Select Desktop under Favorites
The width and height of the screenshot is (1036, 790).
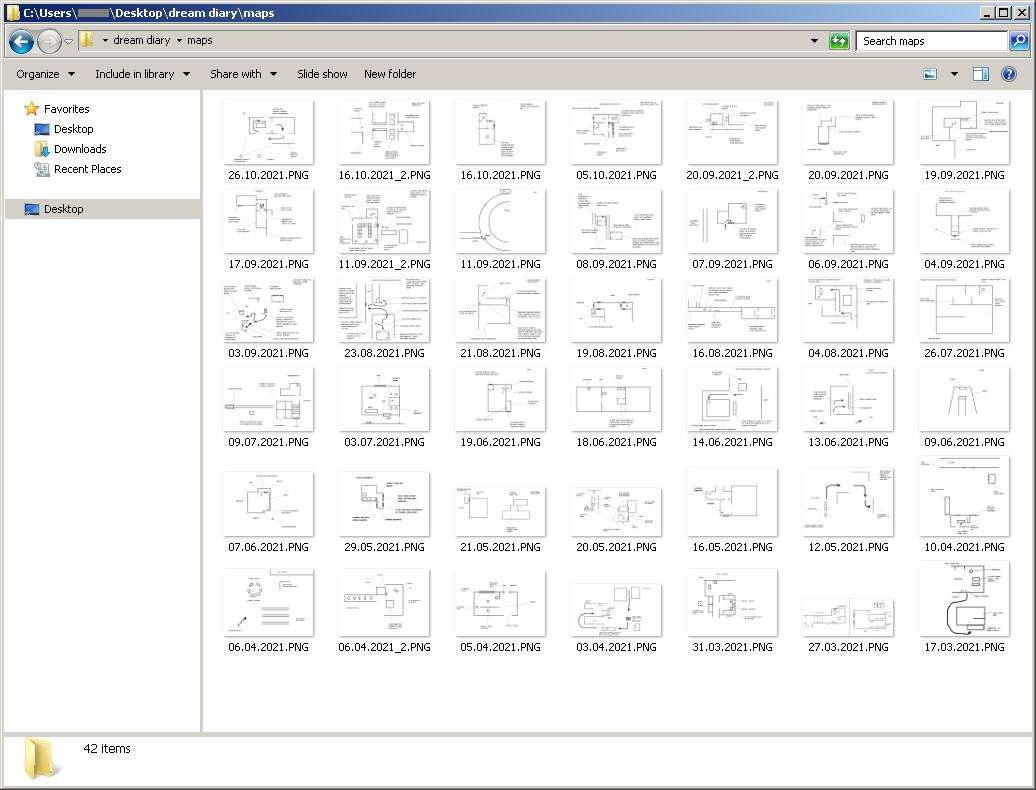click(73, 129)
